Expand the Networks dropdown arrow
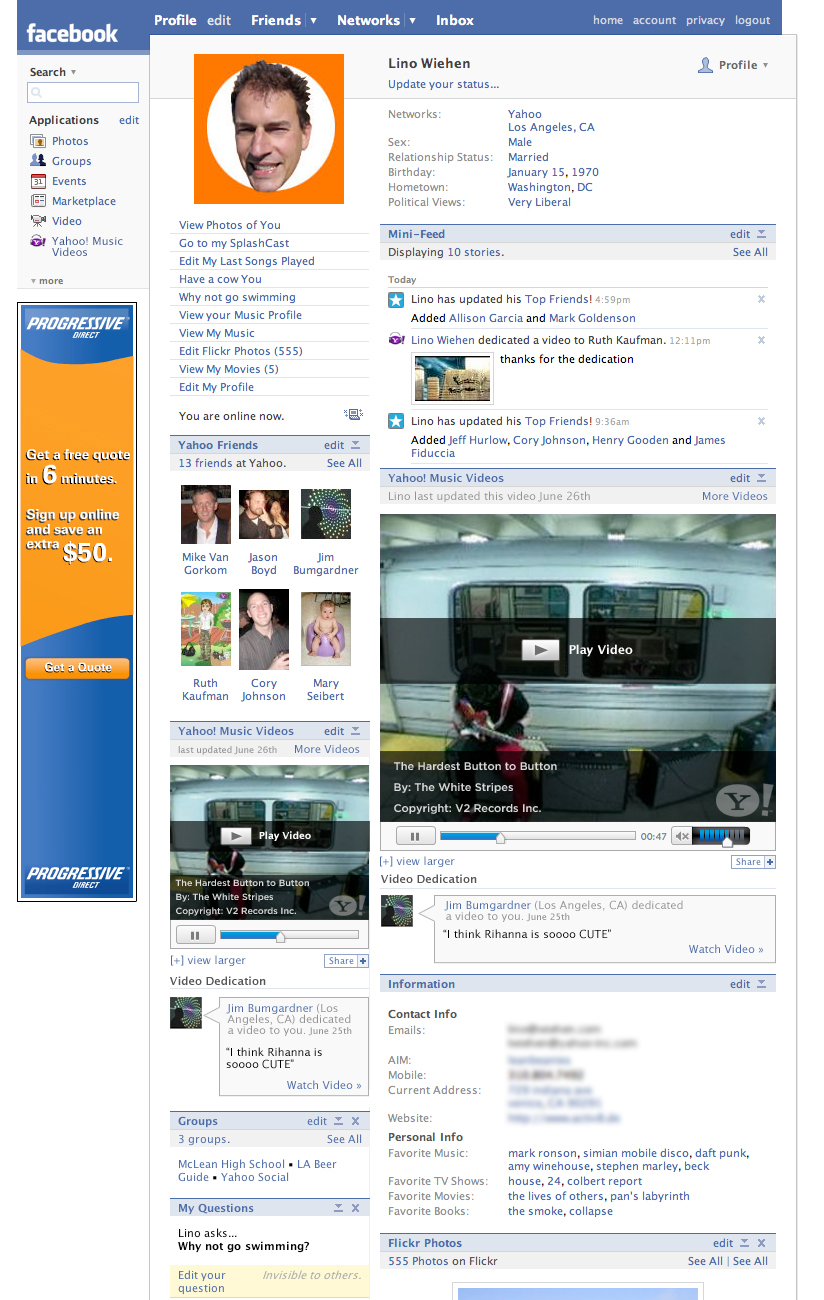The height and width of the screenshot is (1300, 824). pyautogui.click(x=411, y=20)
